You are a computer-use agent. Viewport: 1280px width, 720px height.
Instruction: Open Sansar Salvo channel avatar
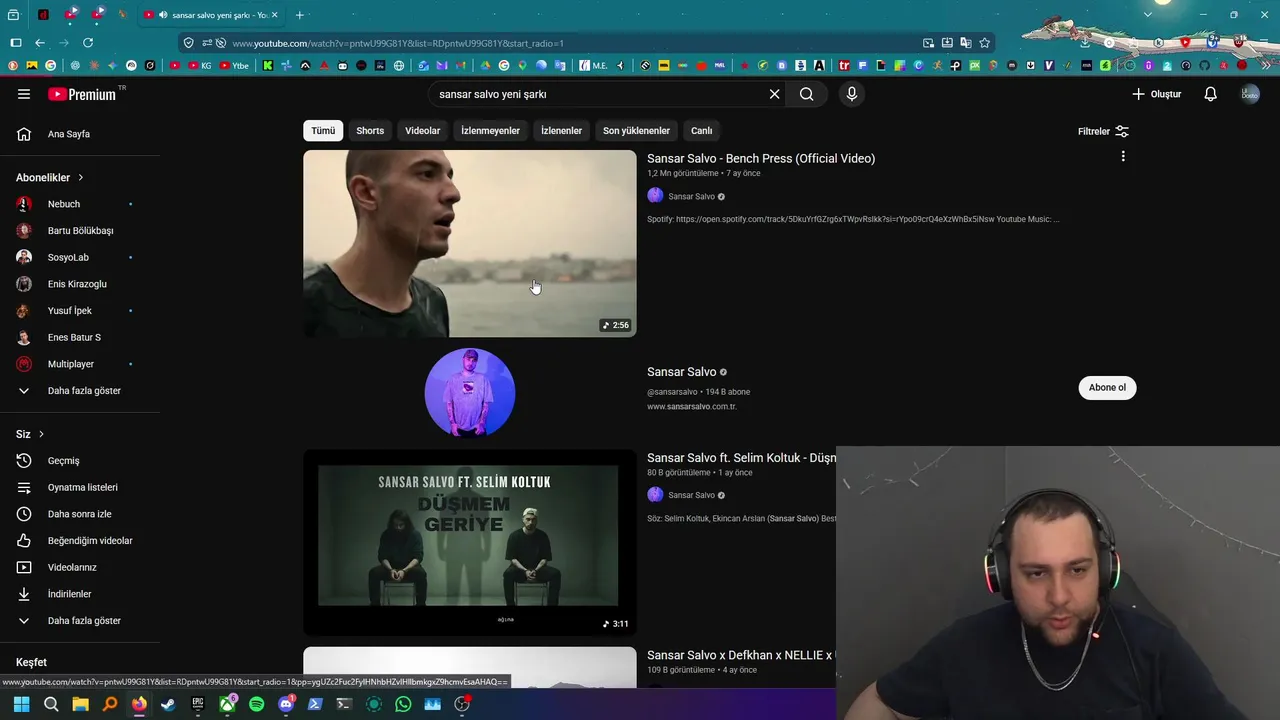pyautogui.click(x=470, y=393)
